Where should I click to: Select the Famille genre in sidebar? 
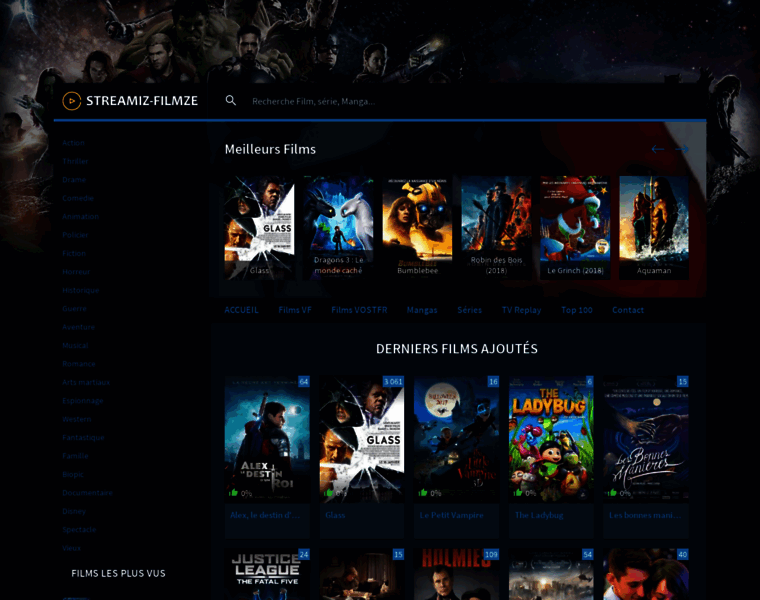tap(75, 456)
